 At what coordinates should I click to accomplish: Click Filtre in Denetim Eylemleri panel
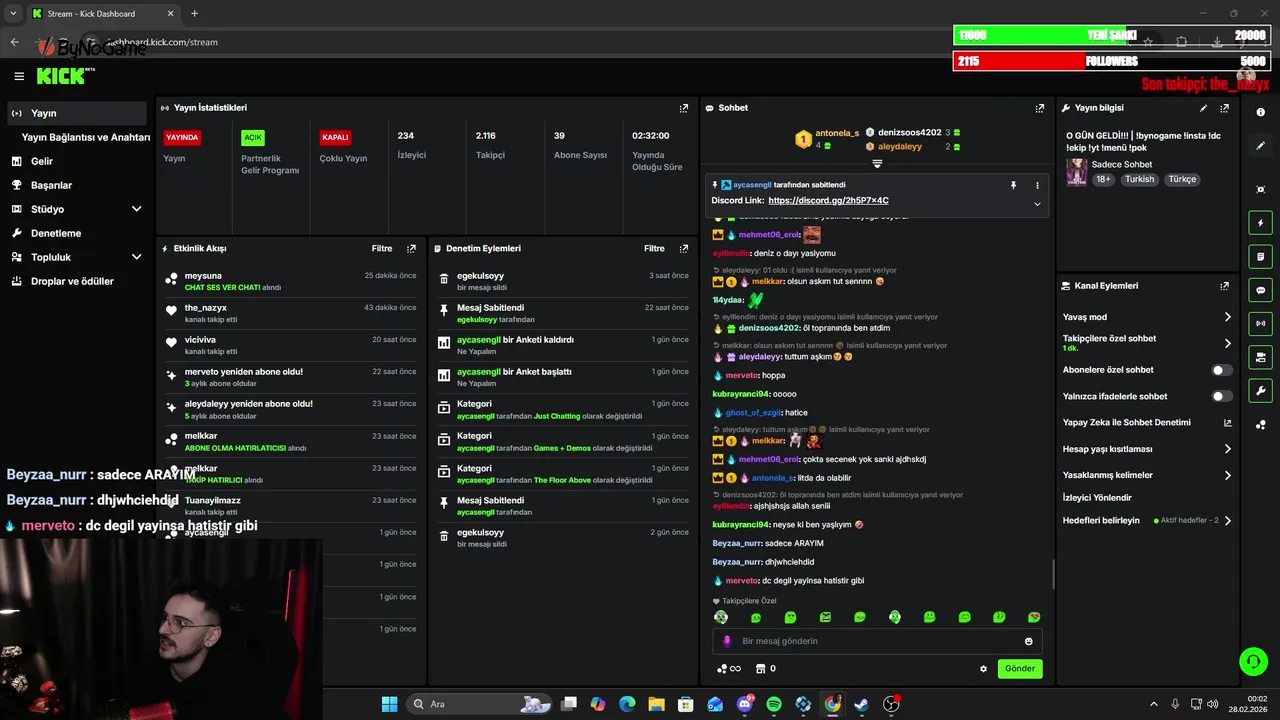click(654, 248)
